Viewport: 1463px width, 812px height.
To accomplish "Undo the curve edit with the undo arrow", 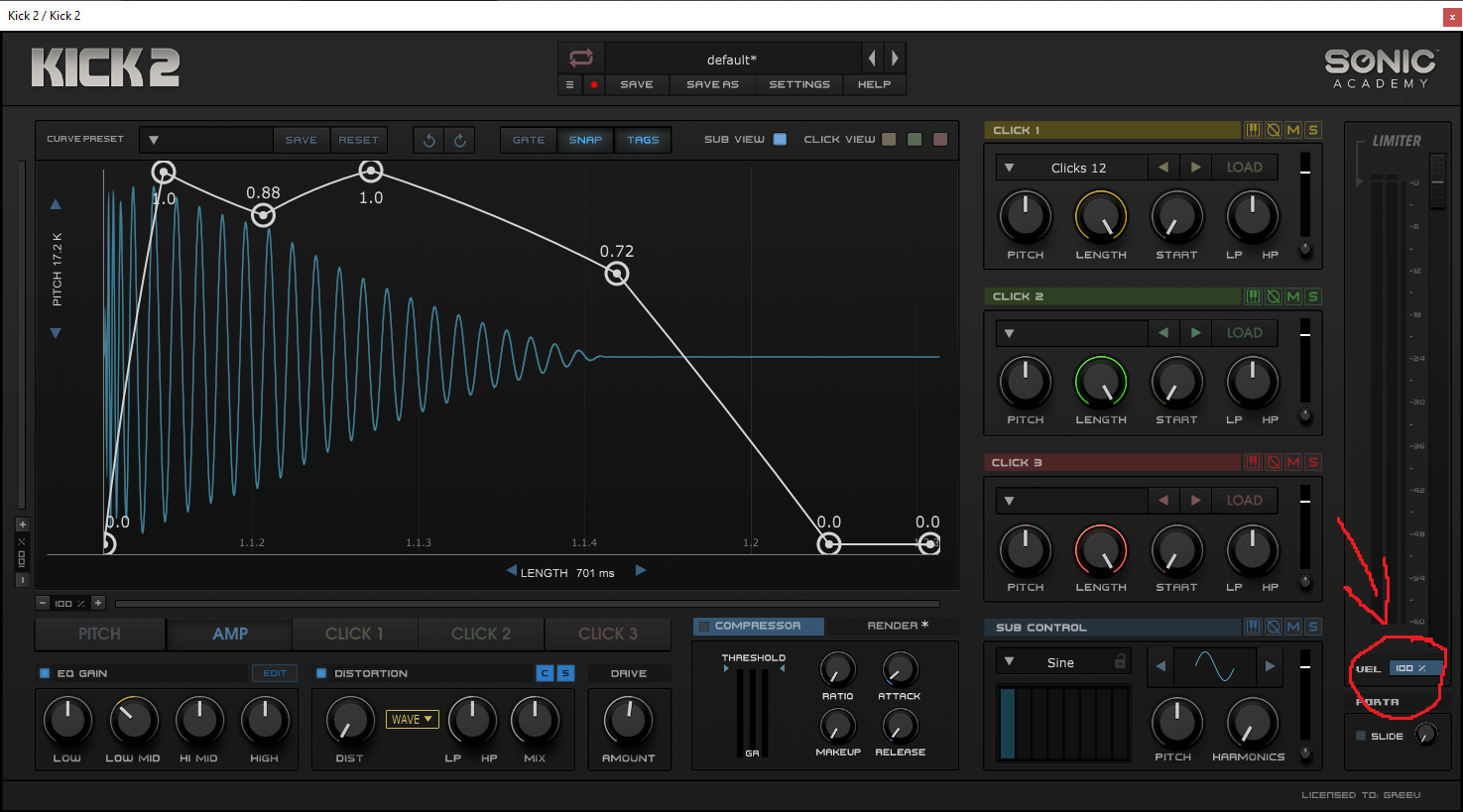I will click(x=428, y=140).
